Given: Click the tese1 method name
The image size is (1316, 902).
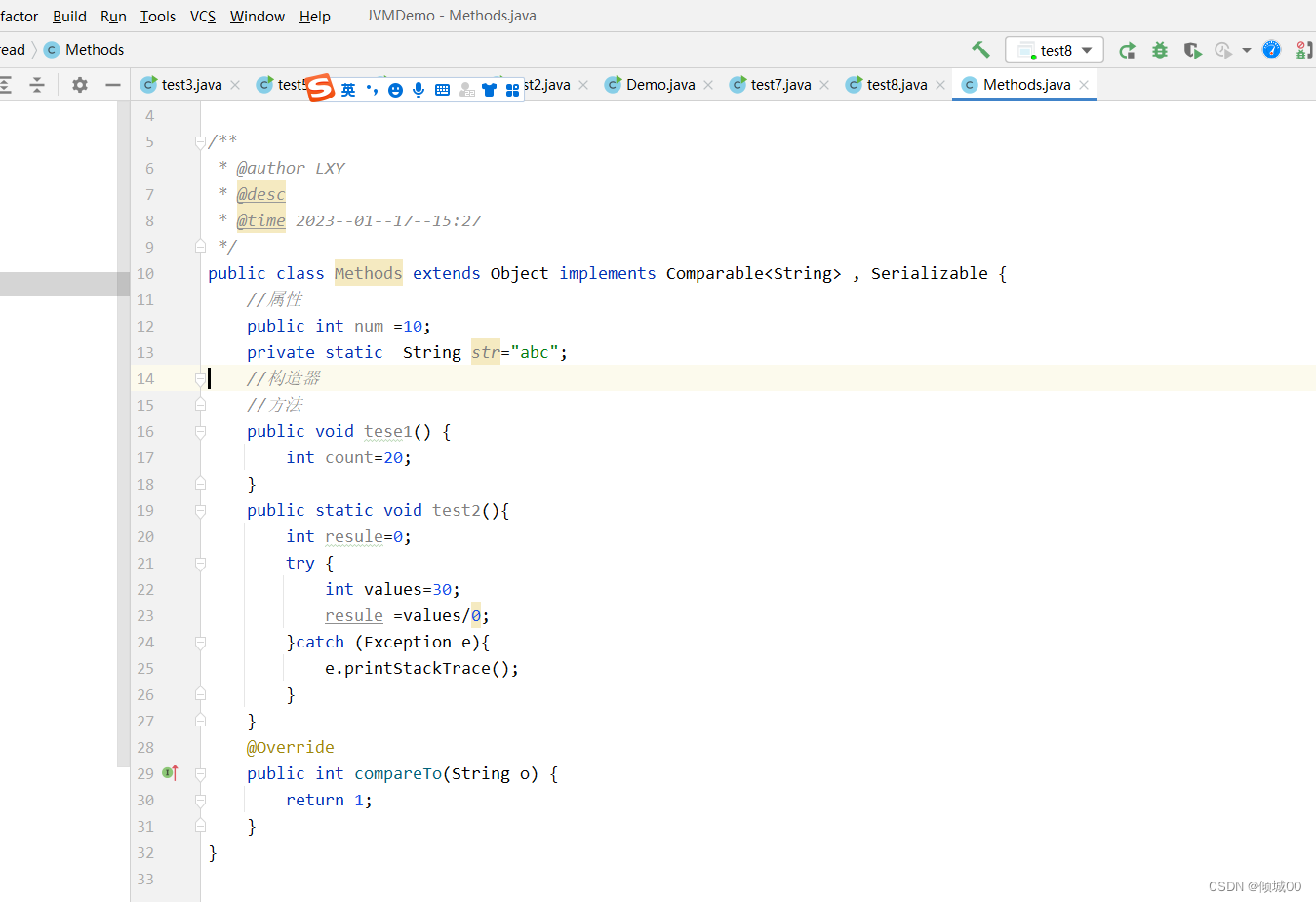Looking at the screenshot, I should point(388,431).
